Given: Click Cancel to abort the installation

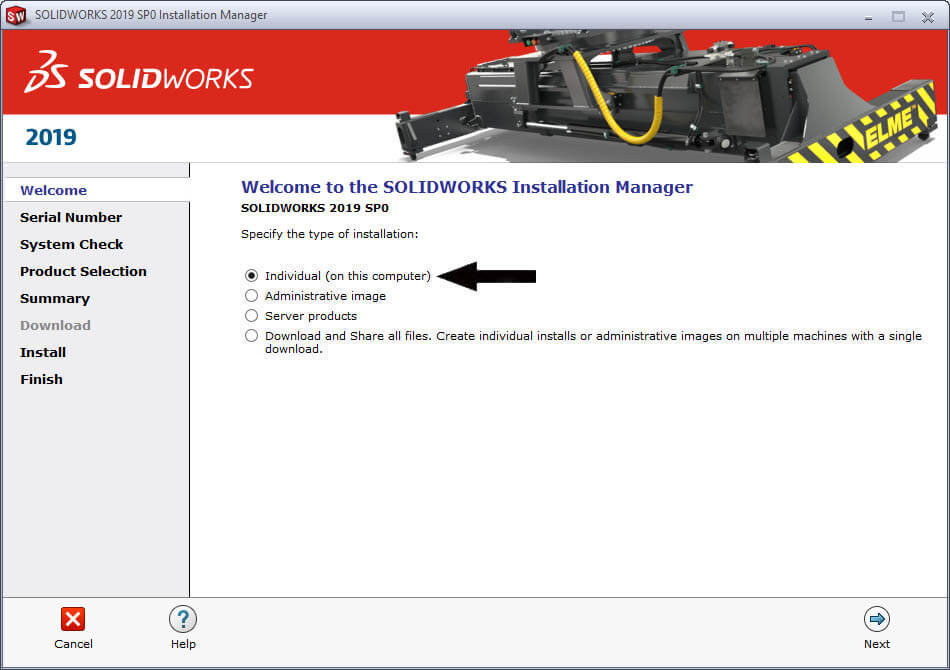Looking at the screenshot, I should 73,630.
